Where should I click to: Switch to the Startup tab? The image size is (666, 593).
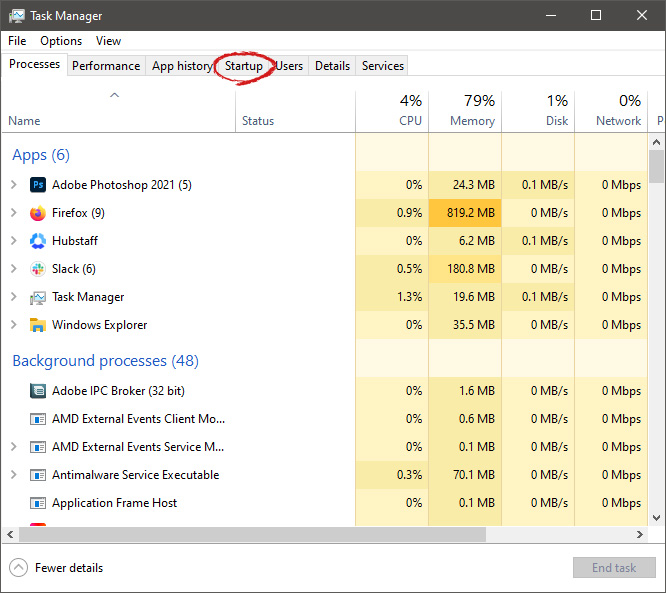coord(244,66)
